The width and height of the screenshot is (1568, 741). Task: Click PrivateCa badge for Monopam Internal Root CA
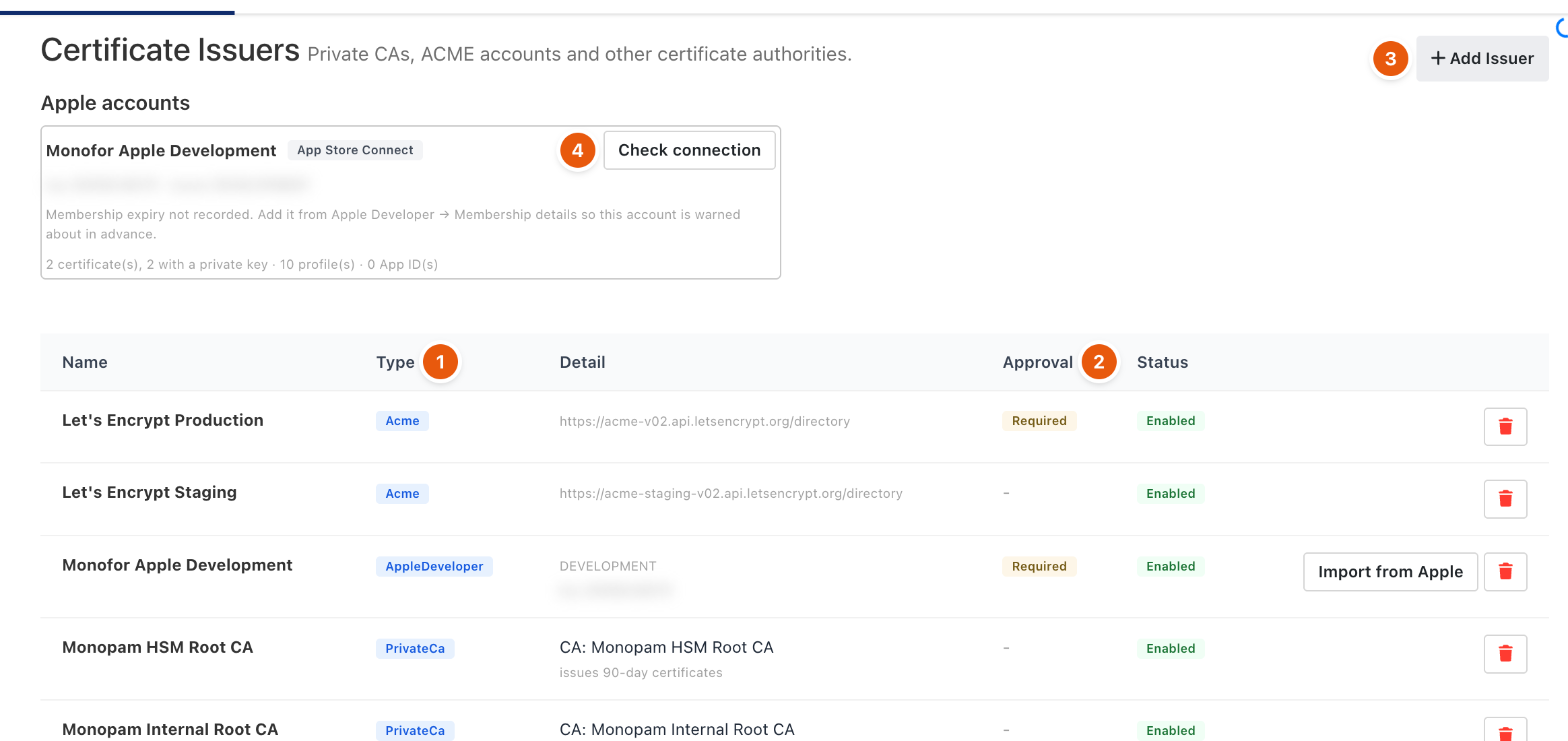coord(415,730)
